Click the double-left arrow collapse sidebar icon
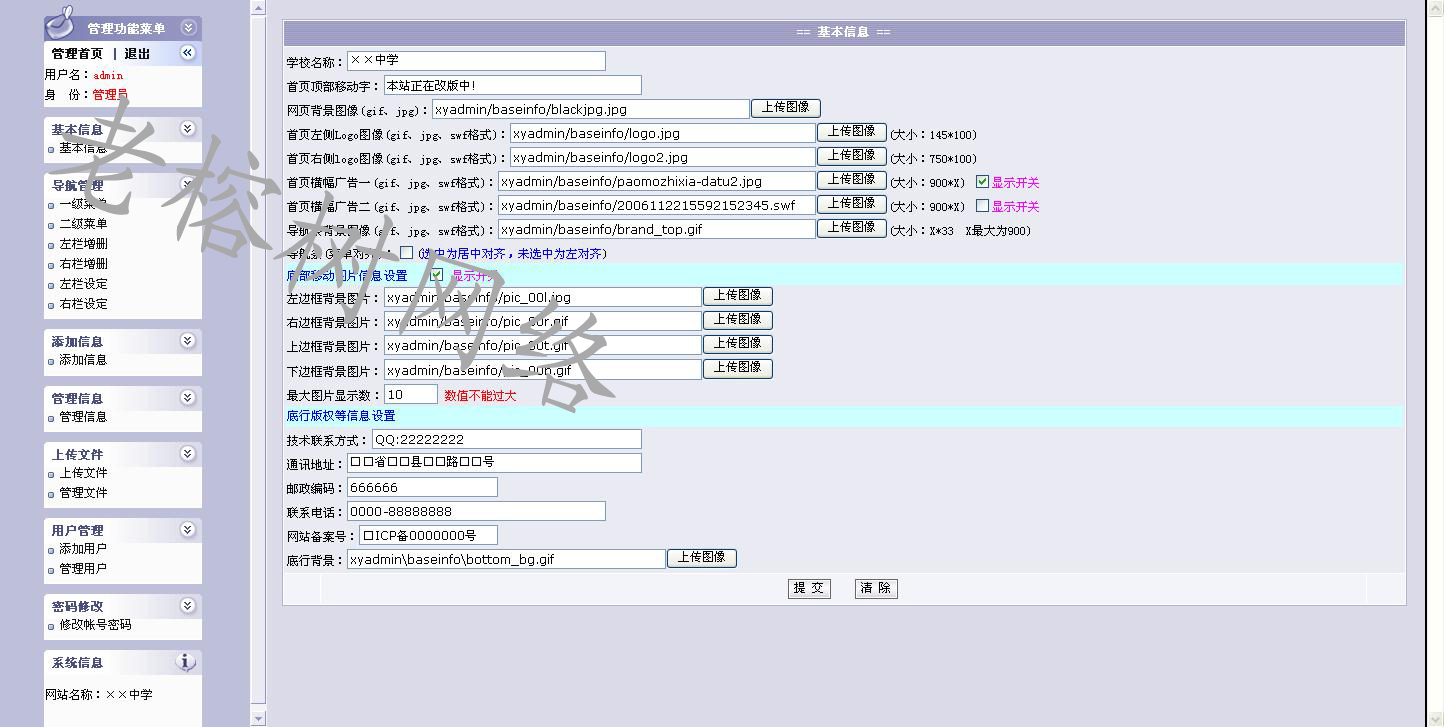The height and width of the screenshot is (727, 1444). (187, 53)
